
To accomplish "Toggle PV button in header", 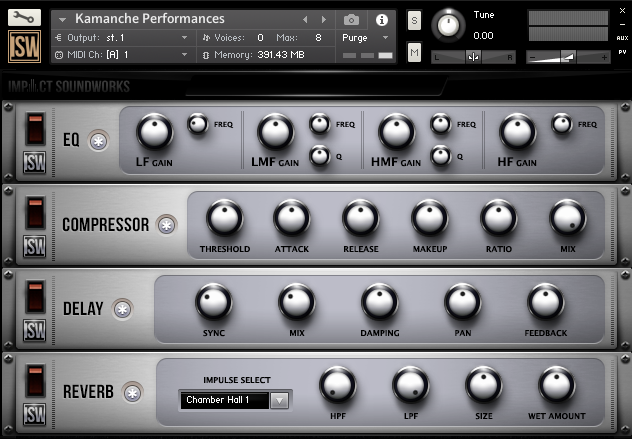I will (622, 52).
